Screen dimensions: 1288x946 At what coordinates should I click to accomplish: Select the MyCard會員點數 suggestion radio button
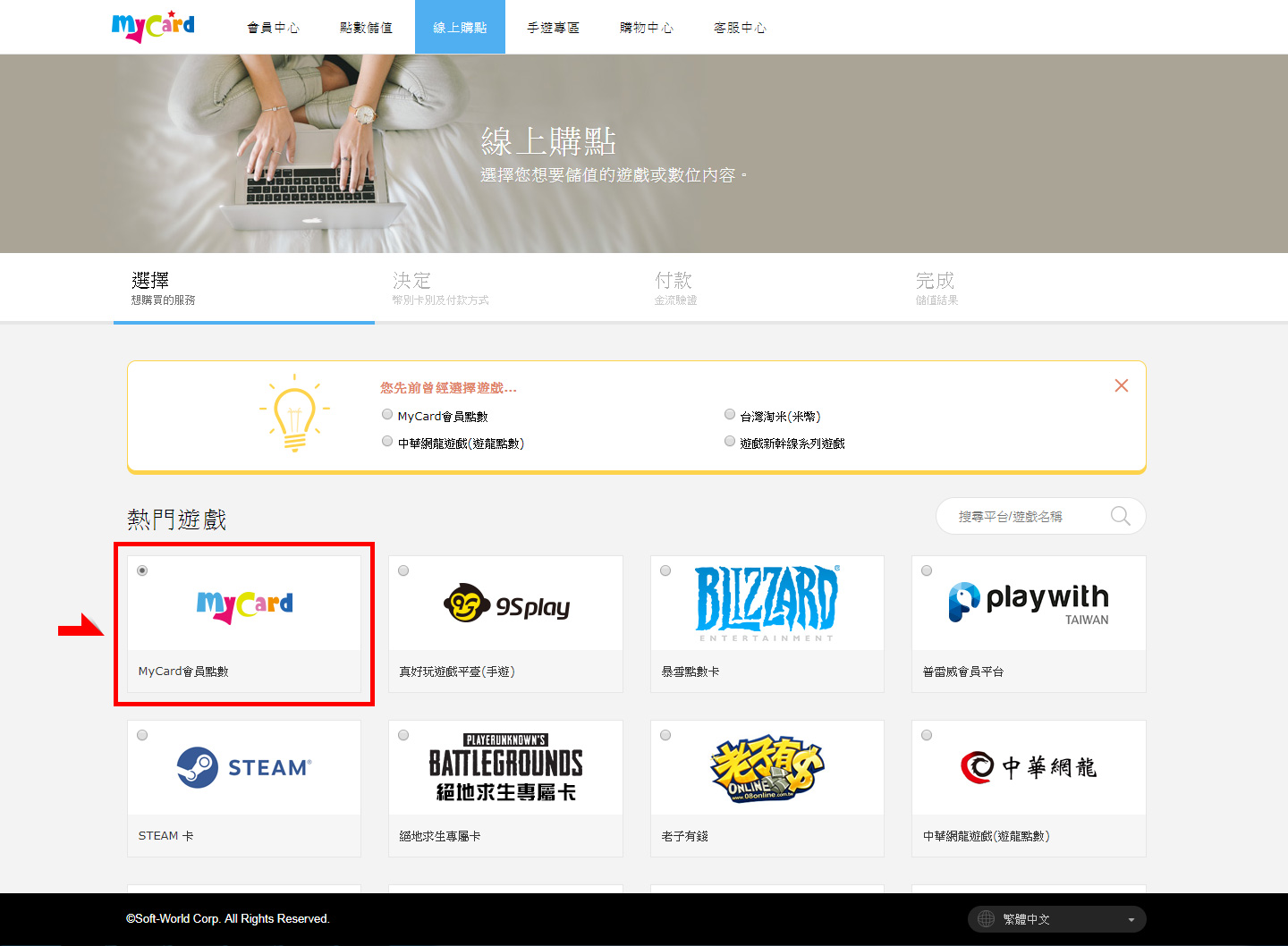(387, 415)
